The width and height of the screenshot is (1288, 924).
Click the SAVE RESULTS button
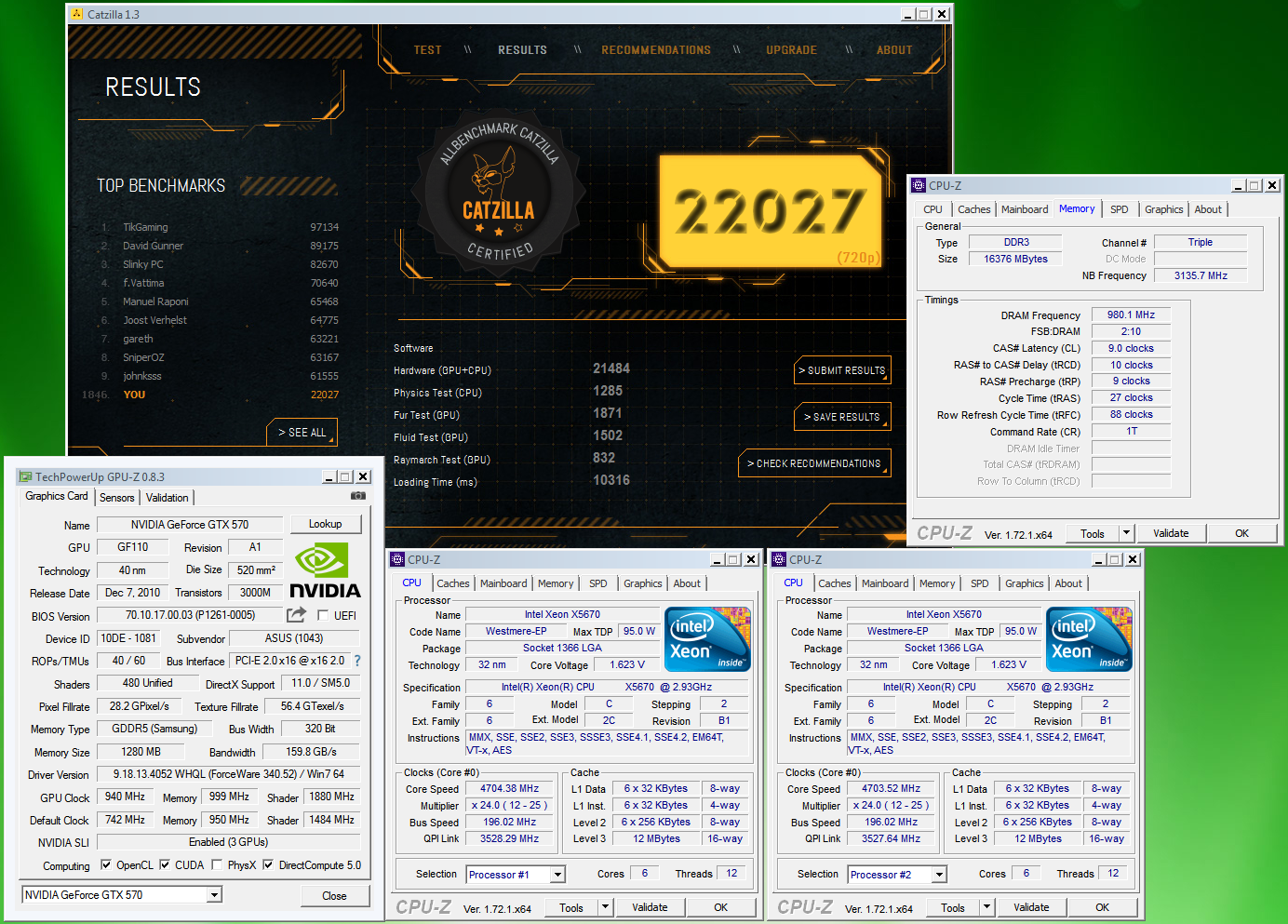coord(842,417)
